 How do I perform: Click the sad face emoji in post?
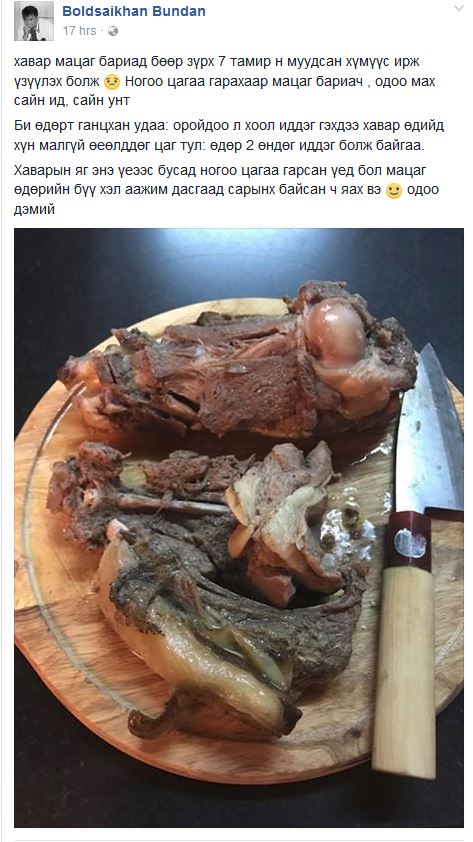[112, 82]
